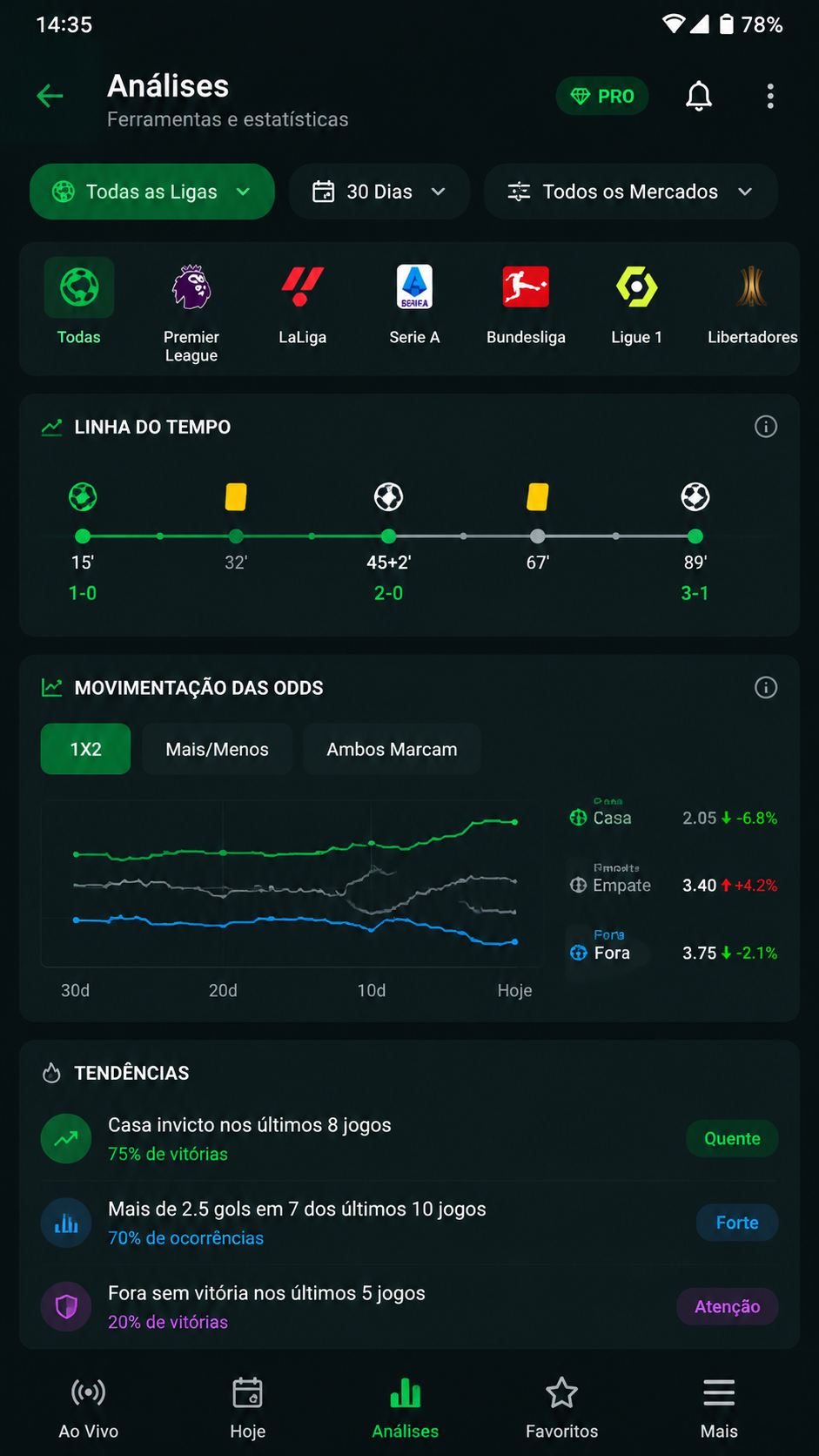
Task: Tap the 67' yellow card icon
Action: [x=538, y=497]
